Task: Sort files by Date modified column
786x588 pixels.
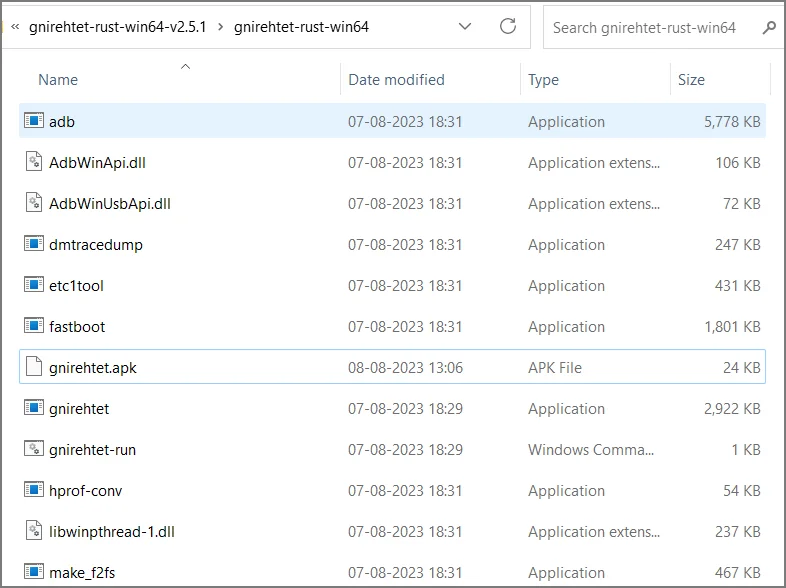Action: pyautogui.click(x=396, y=80)
